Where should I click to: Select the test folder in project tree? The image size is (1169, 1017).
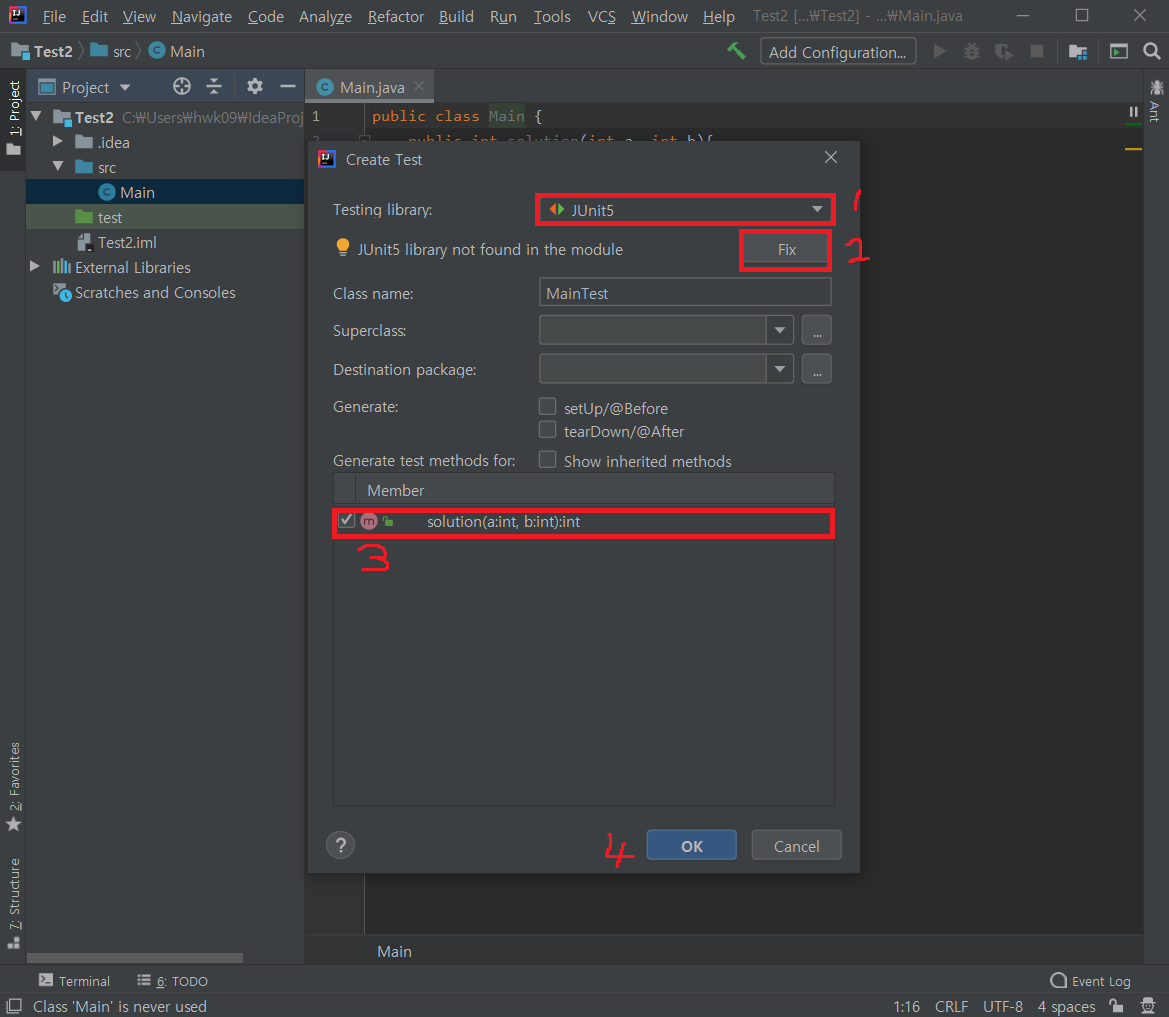coord(165,217)
